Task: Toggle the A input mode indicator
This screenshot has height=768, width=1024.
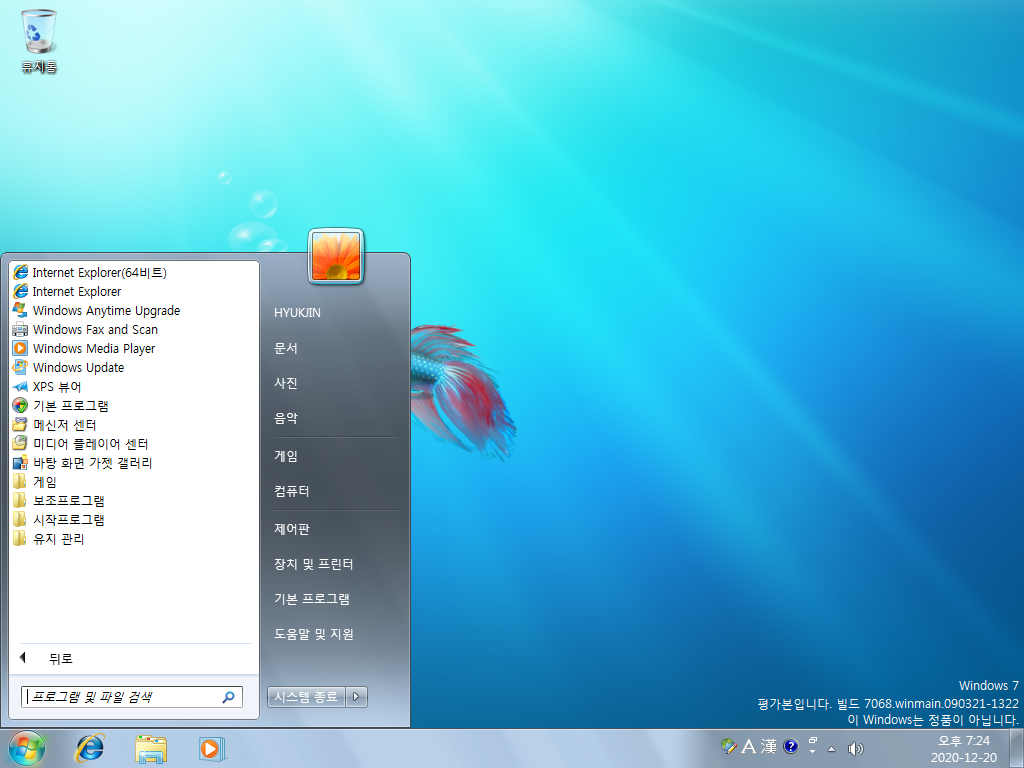Action: coord(749,746)
